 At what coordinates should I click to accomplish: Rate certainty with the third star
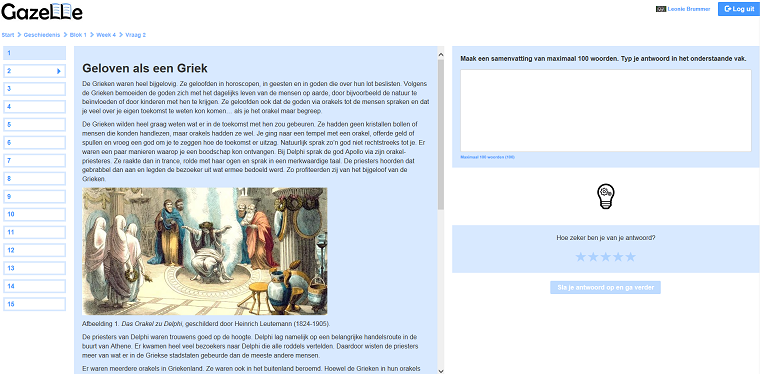point(605,257)
